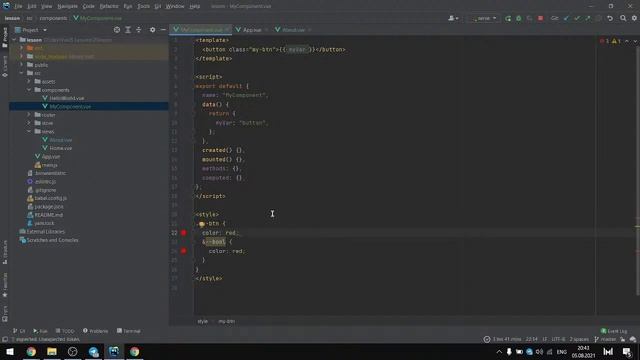Screen dimensions: 640x360
Task: Expand the store folder
Action: [29, 123]
